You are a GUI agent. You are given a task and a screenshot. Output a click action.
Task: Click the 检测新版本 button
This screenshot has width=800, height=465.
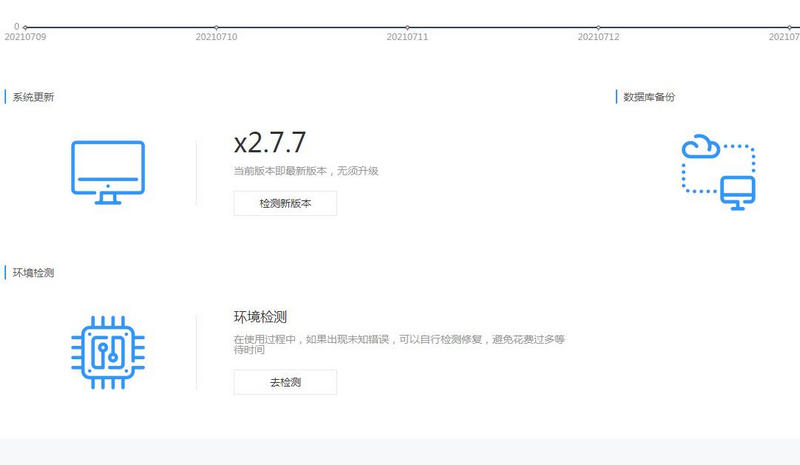(x=285, y=203)
